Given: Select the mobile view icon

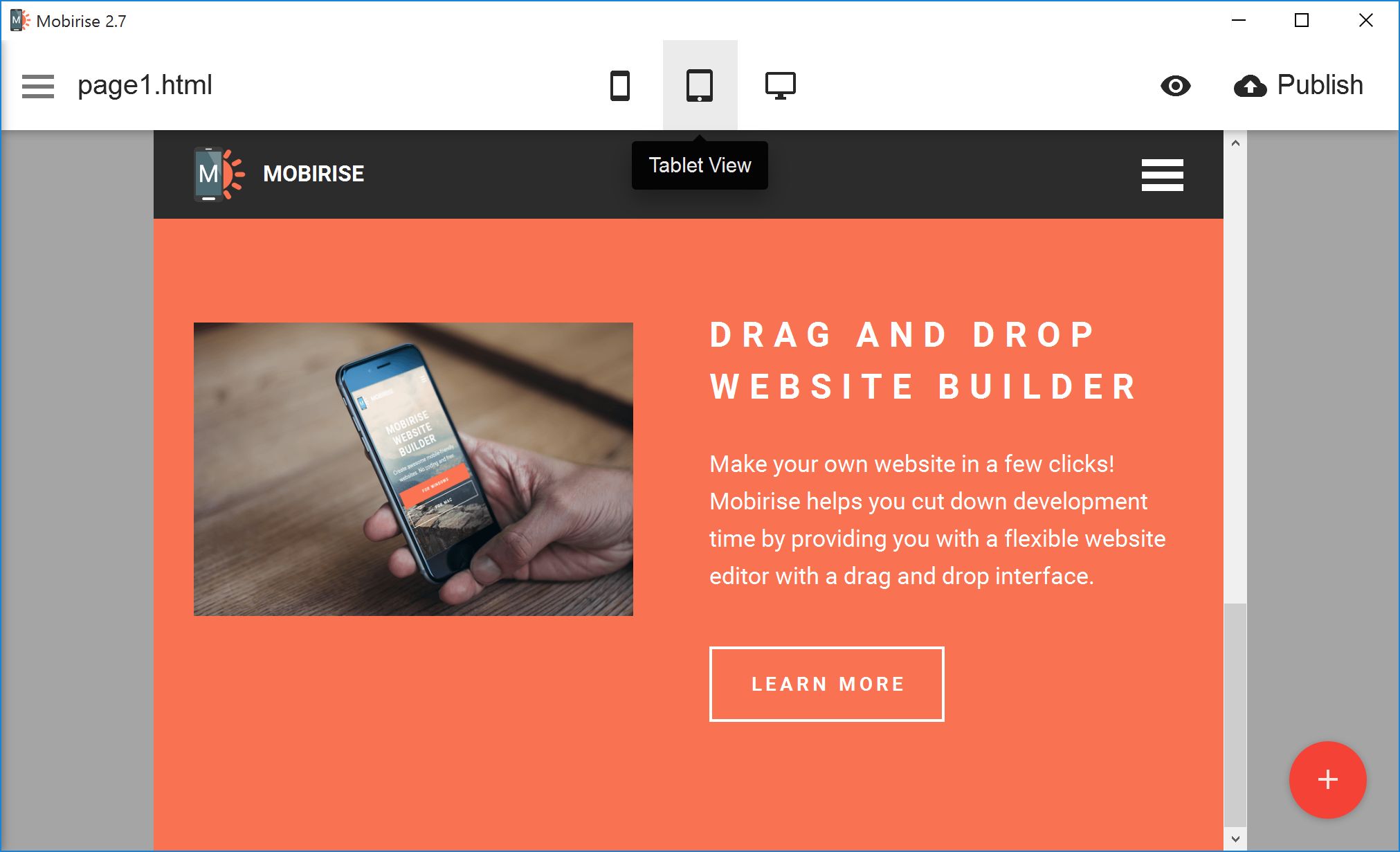Looking at the screenshot, I should pyautogui.click(x=620, y=85).
